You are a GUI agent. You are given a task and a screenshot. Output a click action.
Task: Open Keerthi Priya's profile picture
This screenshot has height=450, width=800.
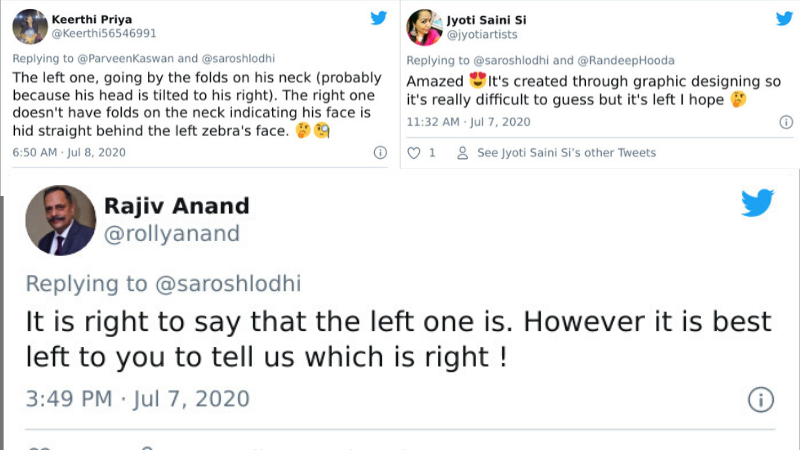(x=26, y=26)
